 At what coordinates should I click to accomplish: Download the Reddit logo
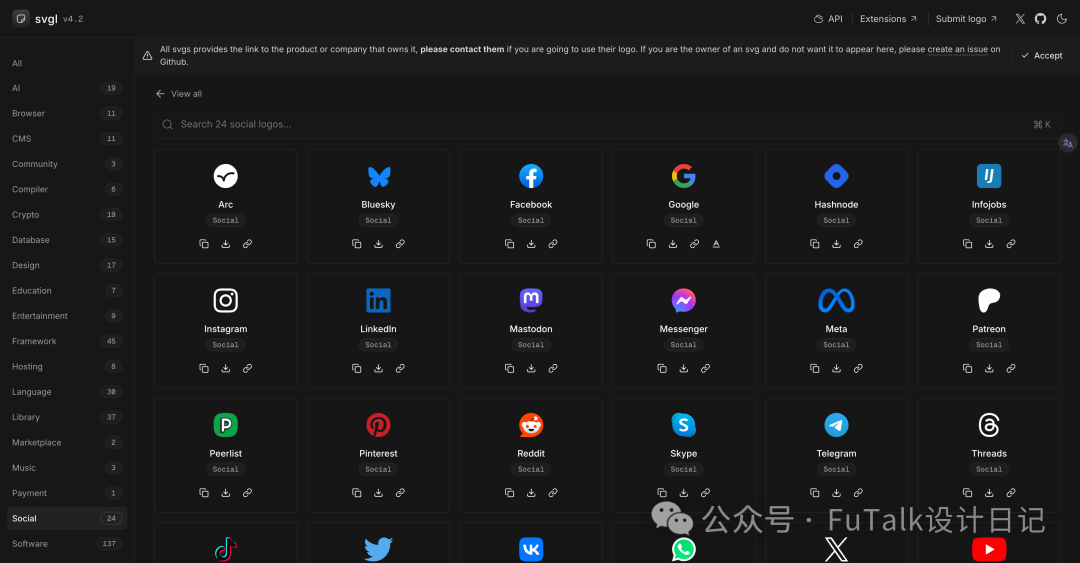[531, 493]
